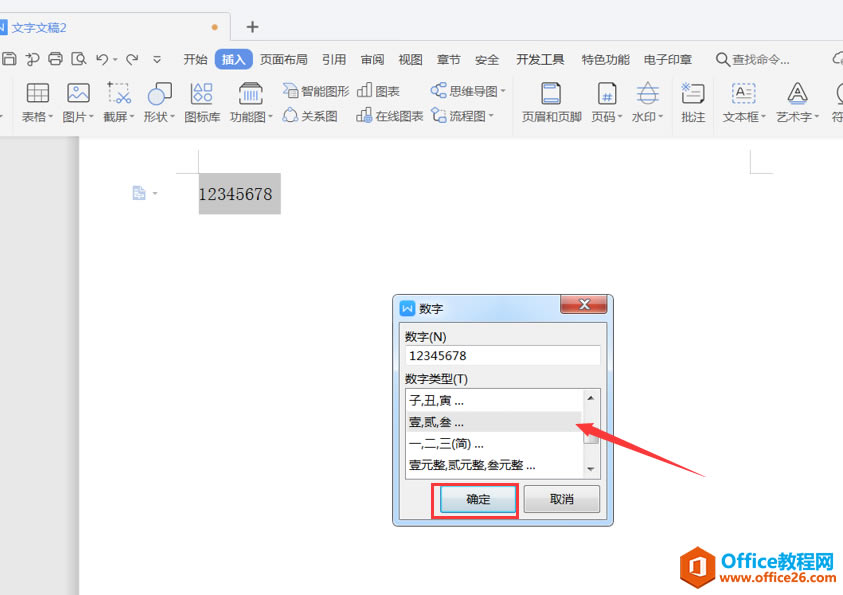This screenshot has width=843, height=595.
Task: Expand the quick access toolbar customize arrow
Action: click(157, 60)
